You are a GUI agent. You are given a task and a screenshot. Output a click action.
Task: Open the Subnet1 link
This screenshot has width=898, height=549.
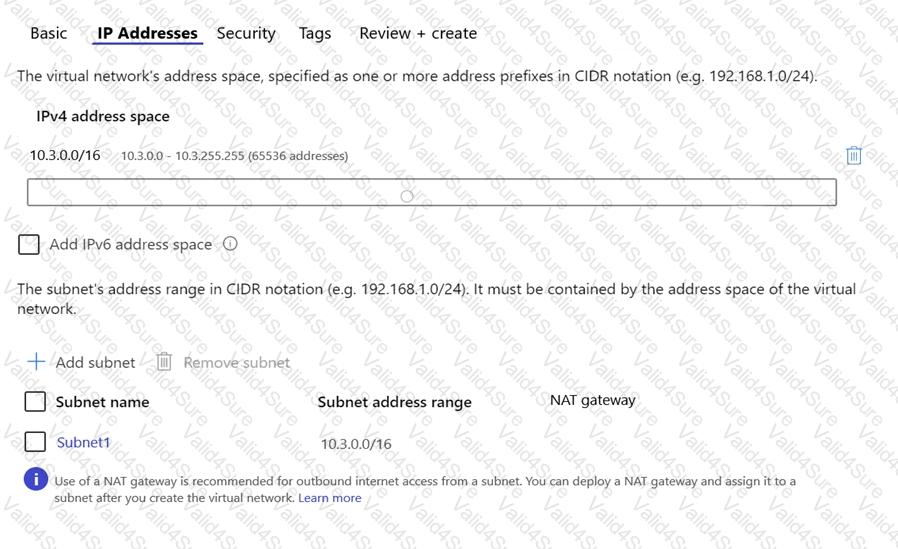point(83,442)
